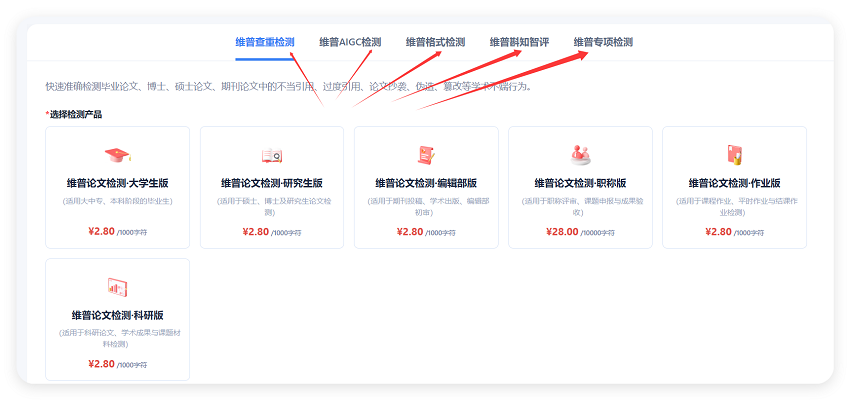Click 研究生版 description about 硕士、博士
Image resolution: width=850 pixels, height=400 pixels.
272,207
